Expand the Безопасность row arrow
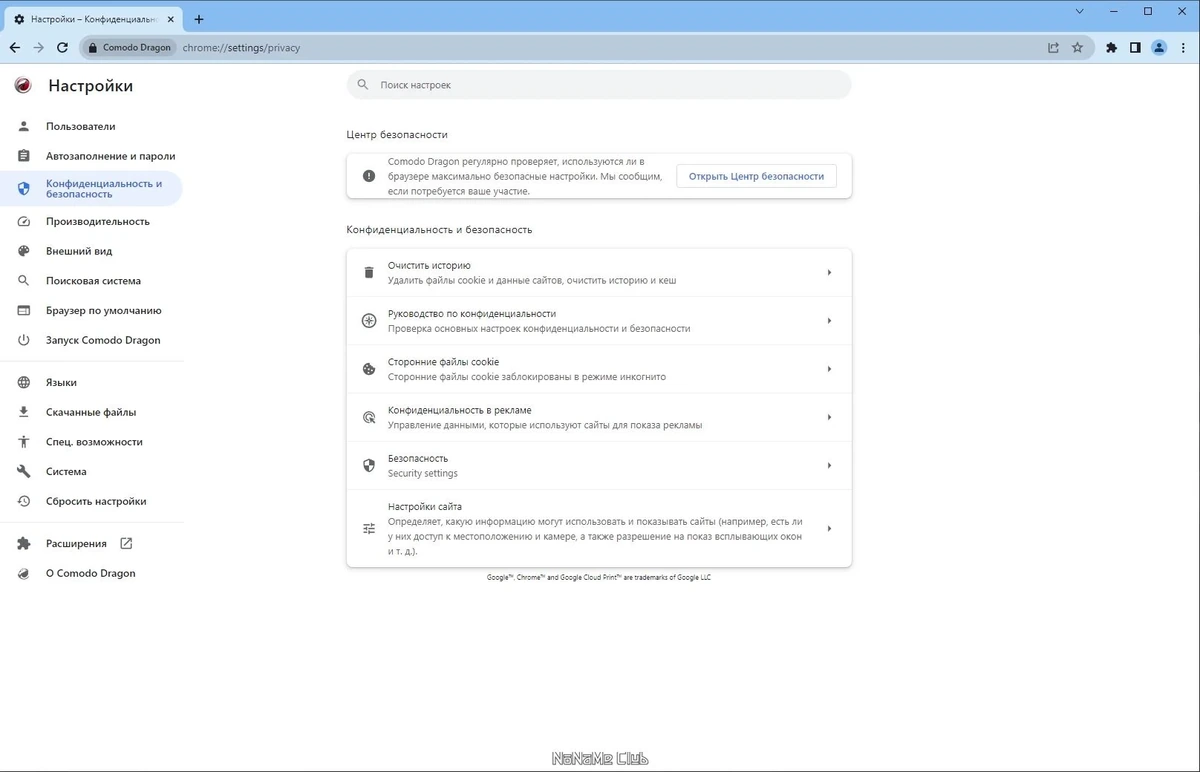The width and height of the screenshot is (1200, 772). (829, 465)
